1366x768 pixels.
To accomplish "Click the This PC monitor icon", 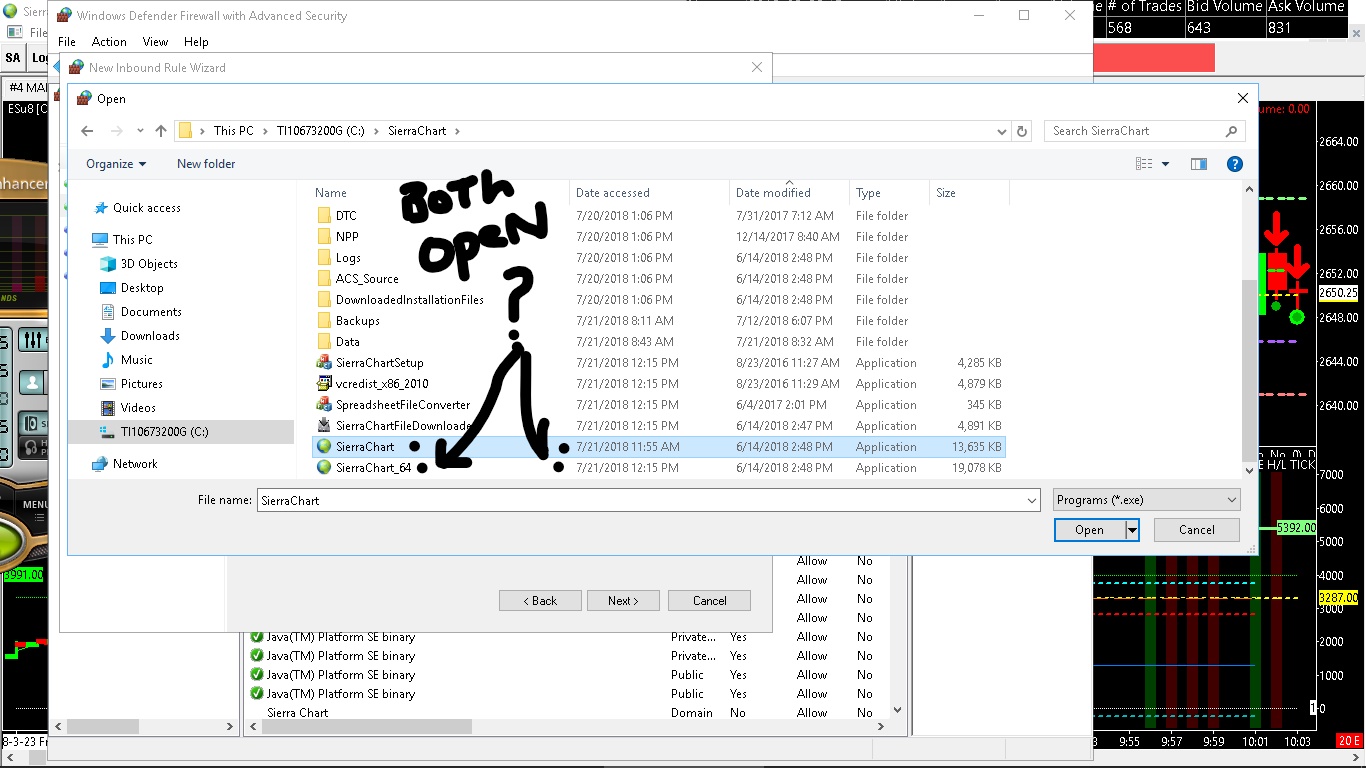I will click(x=100, y=240).
